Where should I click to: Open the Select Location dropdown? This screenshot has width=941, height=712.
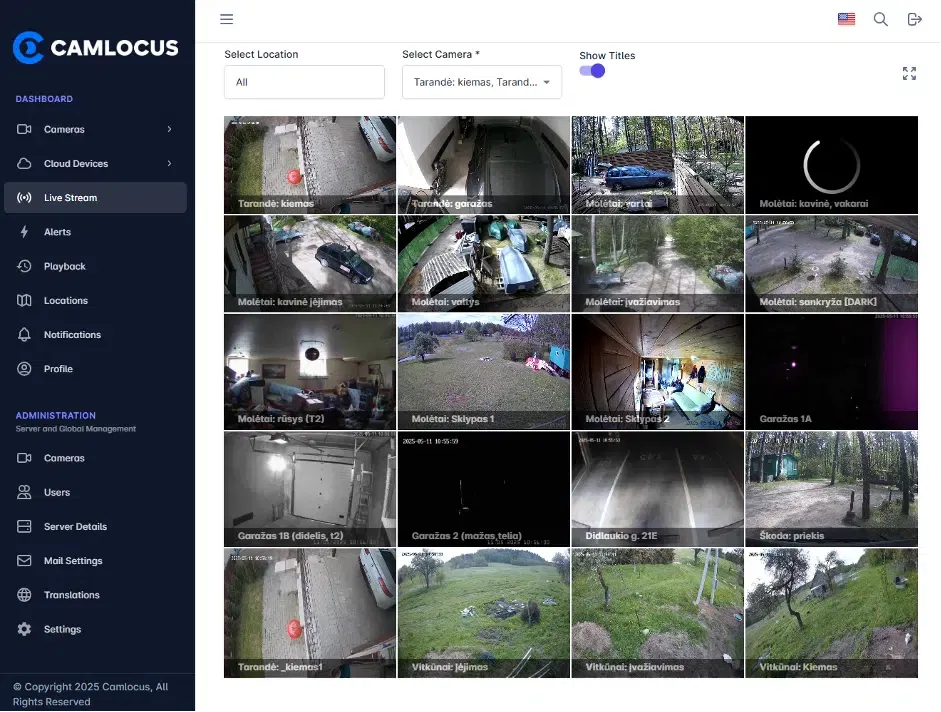pyautogui.click(x=304, y=82)
